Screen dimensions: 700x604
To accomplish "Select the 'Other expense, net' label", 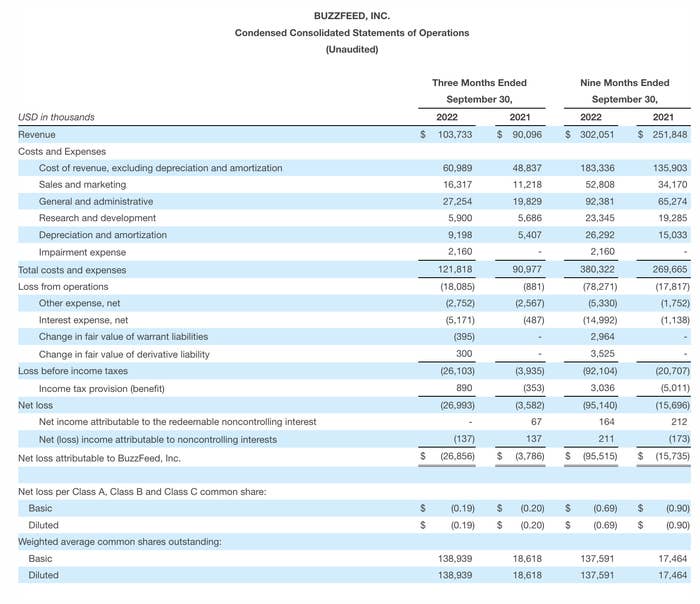I will tap(79, 303).
